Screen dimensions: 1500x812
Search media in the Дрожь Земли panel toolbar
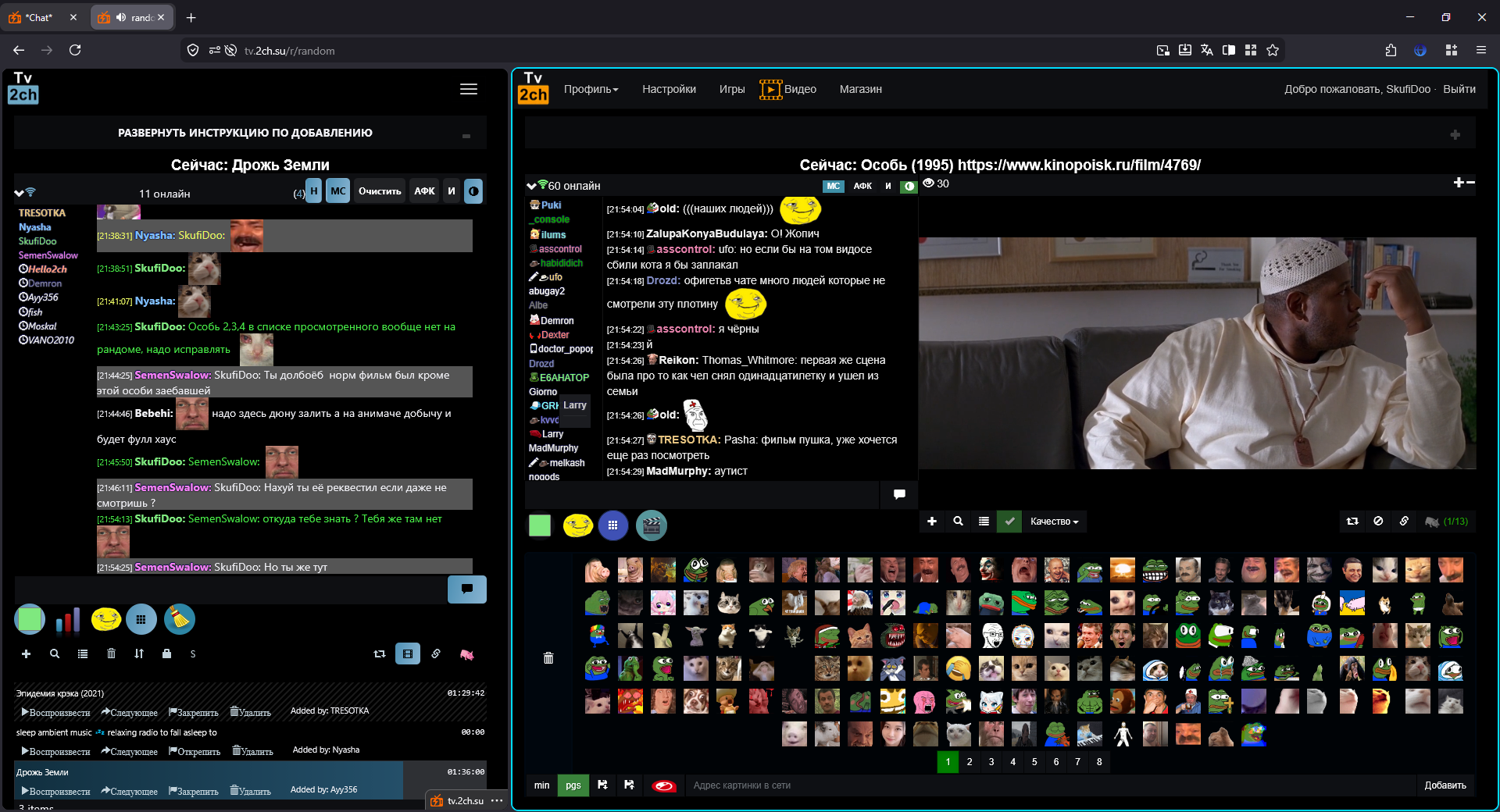tap(55, 654)
